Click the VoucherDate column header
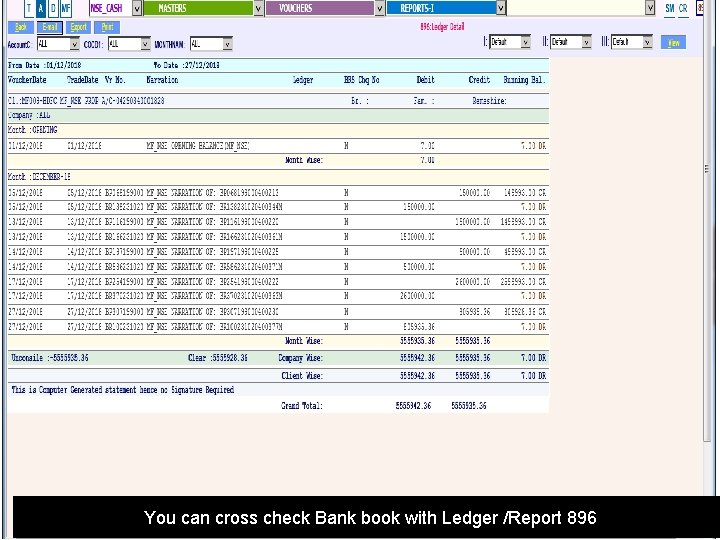720x540 pixels. [x=27, y=80]
